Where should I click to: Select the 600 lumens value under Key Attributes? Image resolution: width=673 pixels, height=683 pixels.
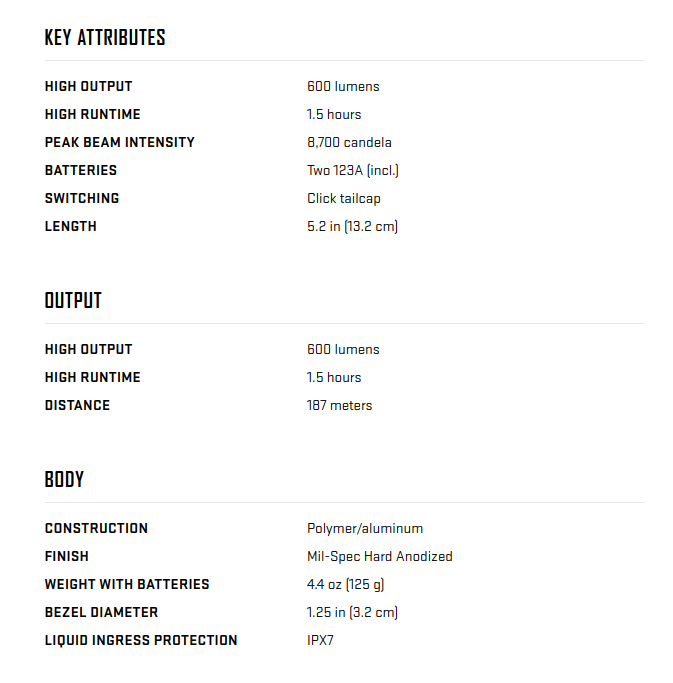343,87
